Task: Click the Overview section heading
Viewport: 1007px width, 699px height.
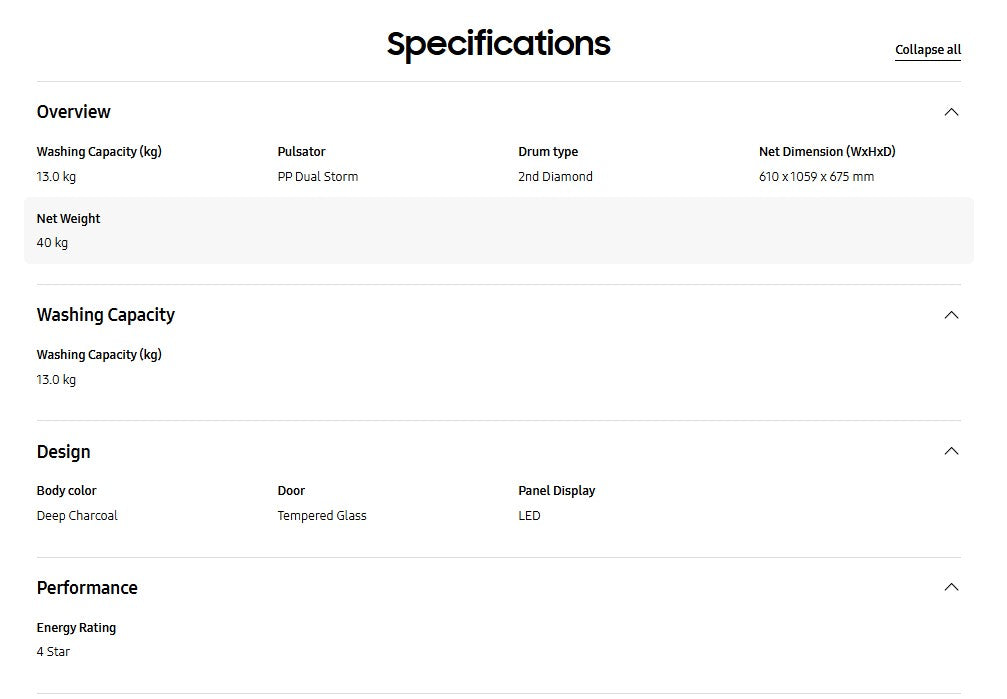Action: coord(74,112)
